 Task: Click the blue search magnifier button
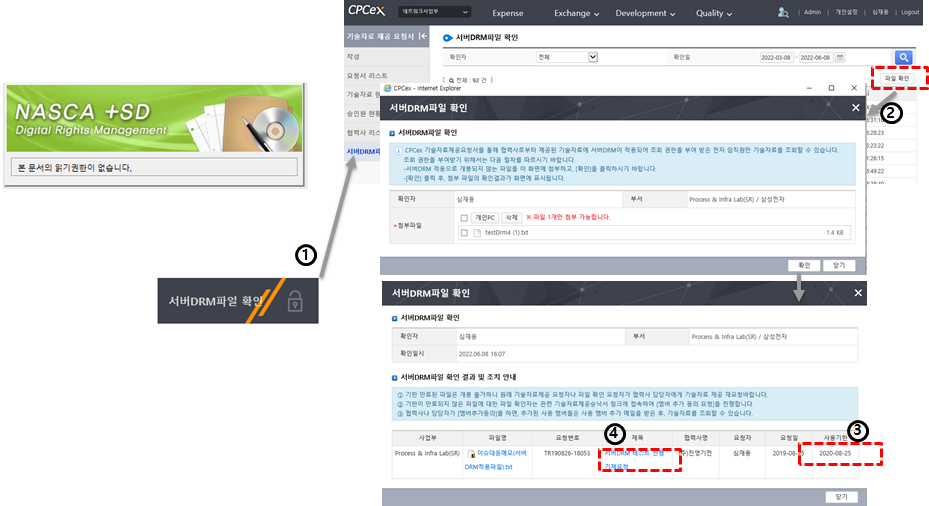coord(904,57)
